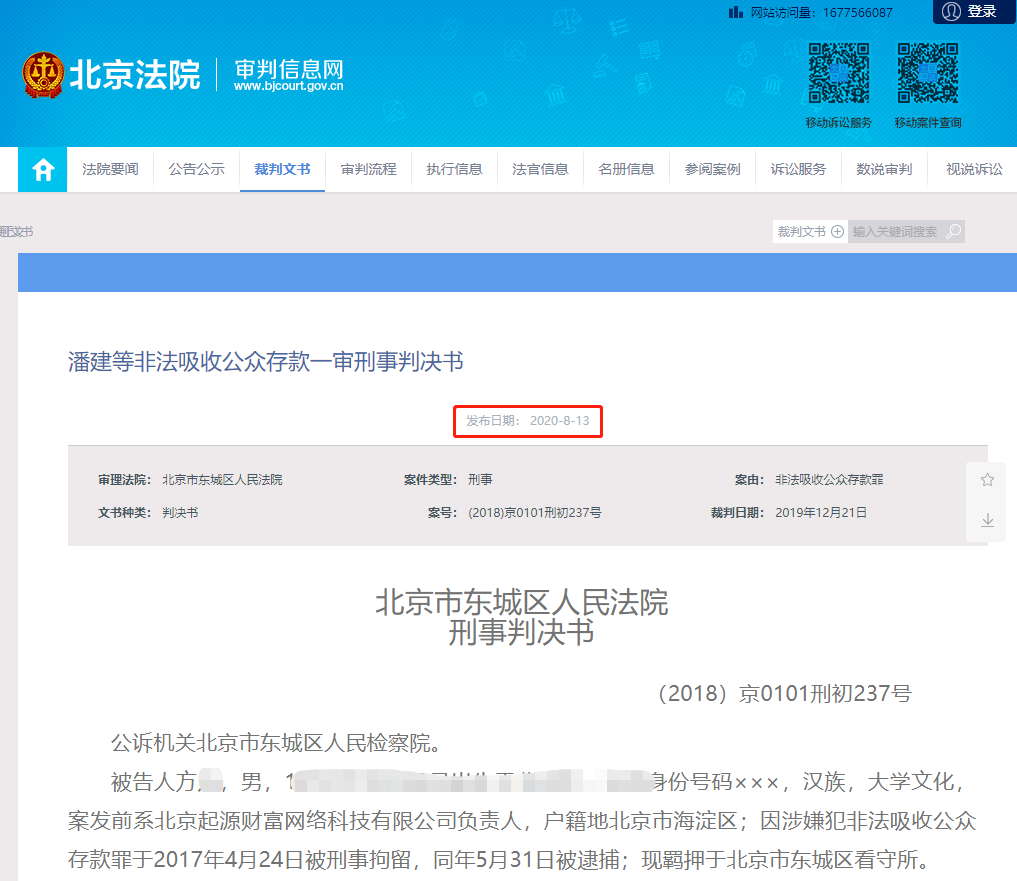Click the plus icon next to 裁判文书

(837, 232)
